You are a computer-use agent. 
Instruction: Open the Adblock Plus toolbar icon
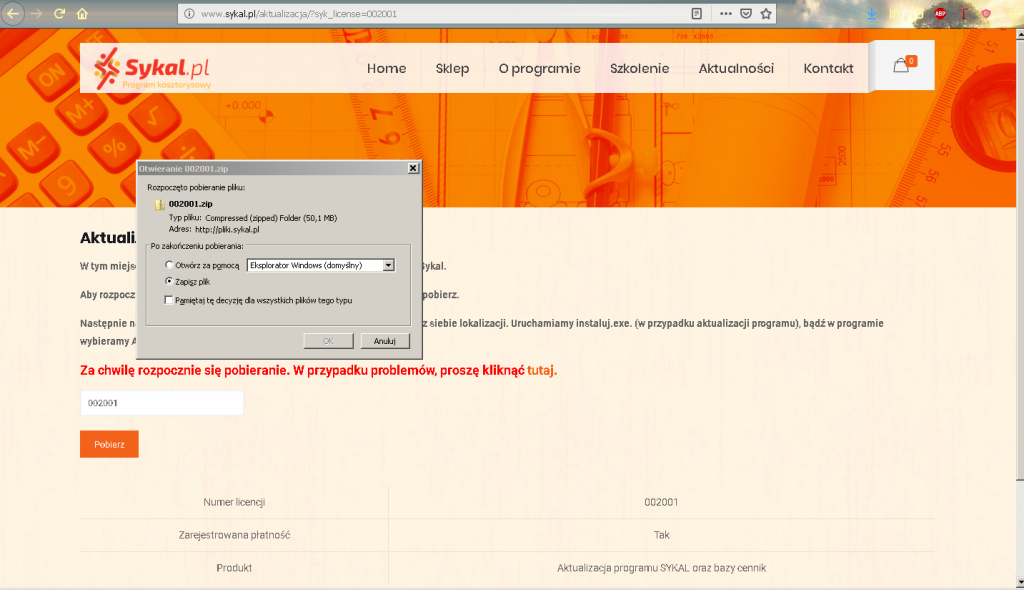[x=940, y=13]
